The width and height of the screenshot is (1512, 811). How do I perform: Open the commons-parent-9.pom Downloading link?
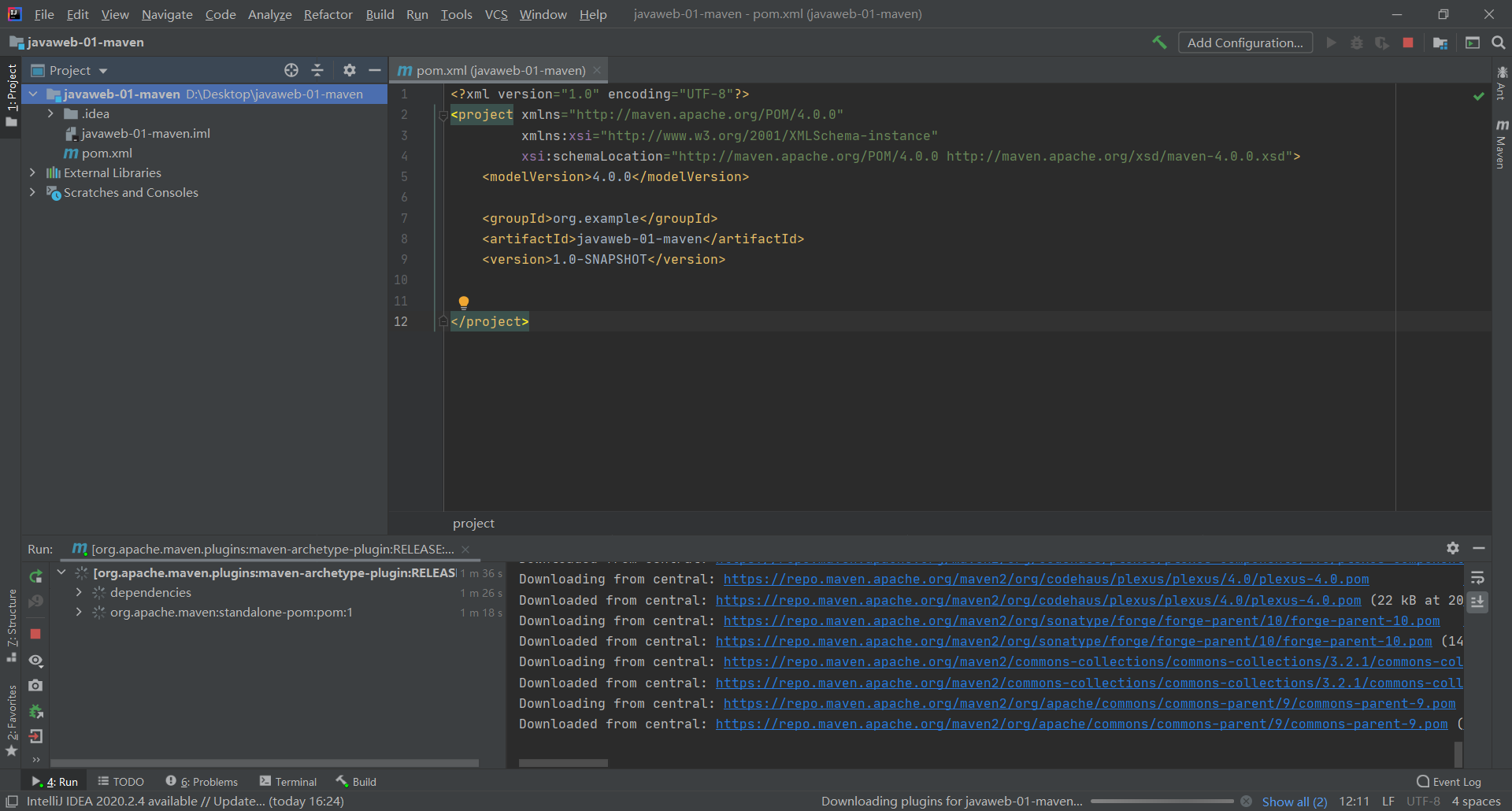click(1089, 703)
